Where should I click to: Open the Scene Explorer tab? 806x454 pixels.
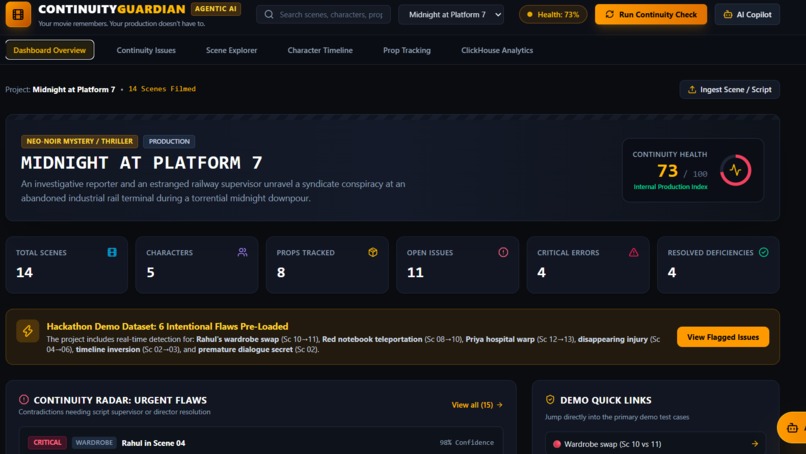click(x=231, y=50)
